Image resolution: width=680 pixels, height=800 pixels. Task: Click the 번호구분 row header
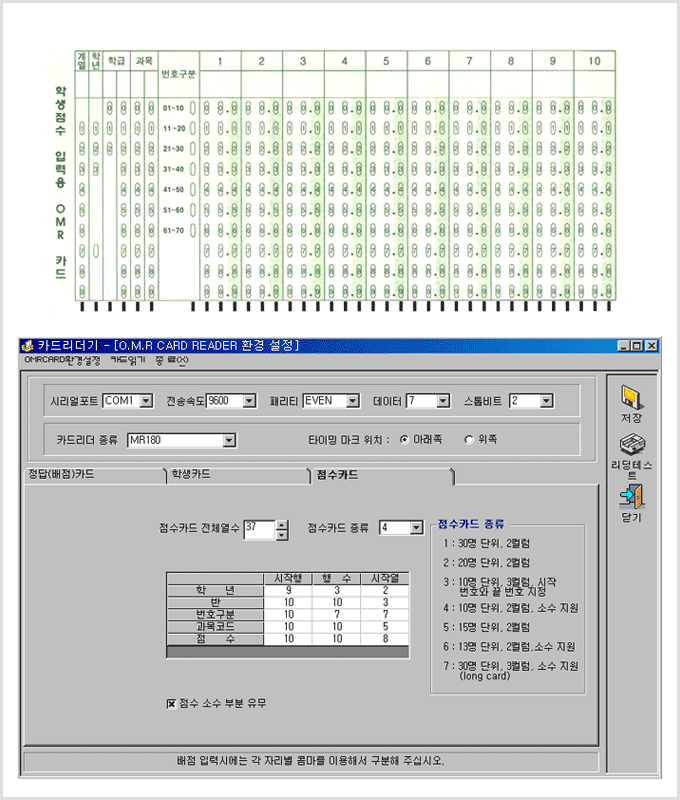tap(215, 615)
